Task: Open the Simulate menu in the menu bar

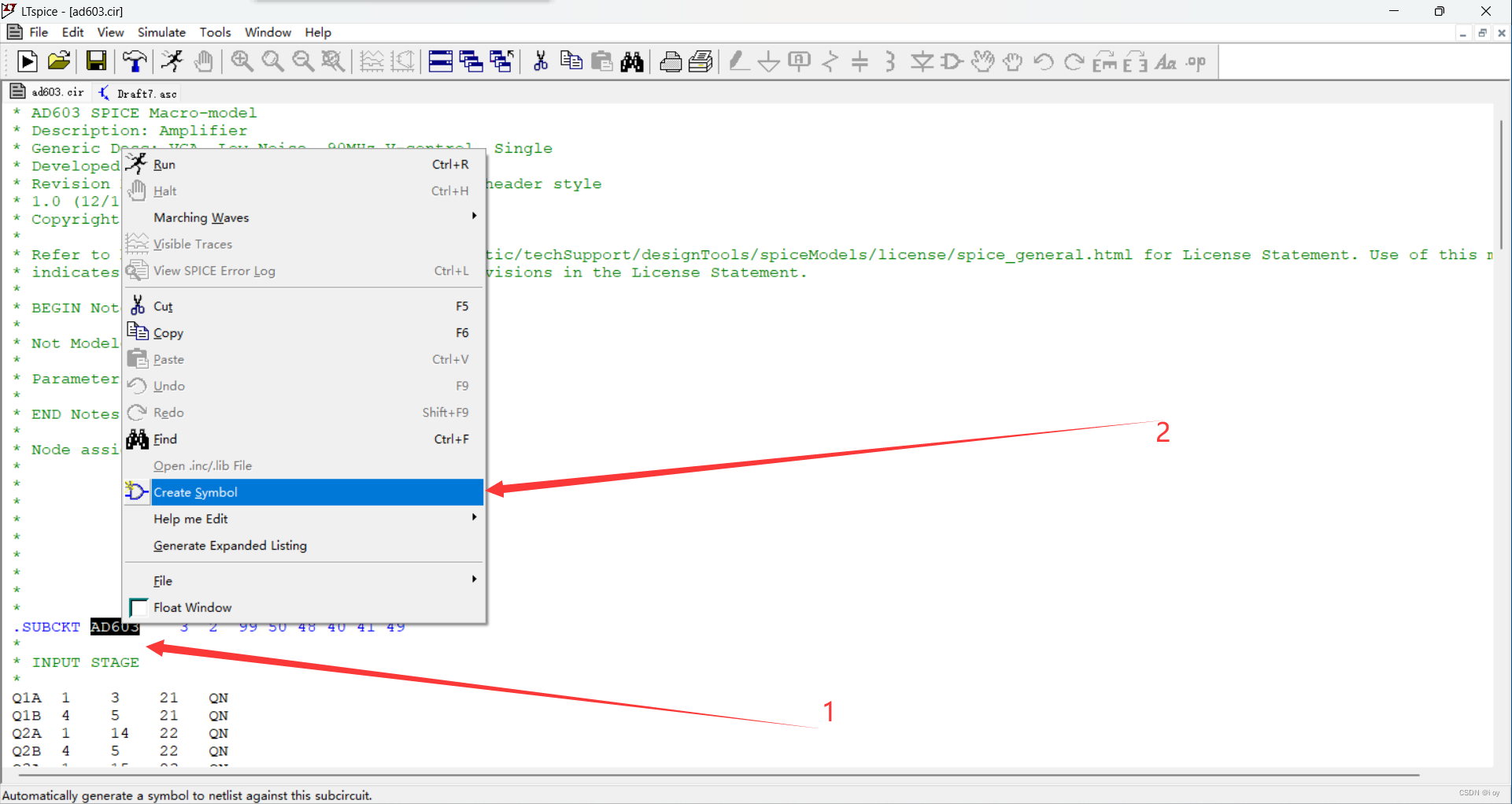Action: pos(161,32)
